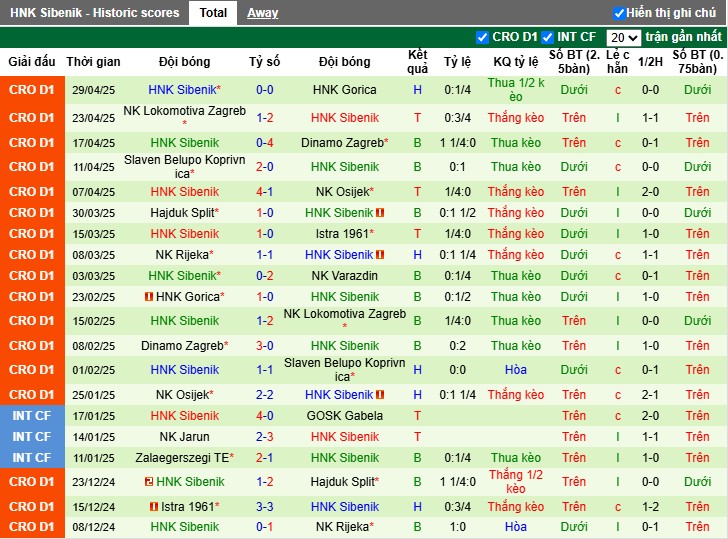
Task: Click the date 08/12/24
Action: click(x=93, y=527)
